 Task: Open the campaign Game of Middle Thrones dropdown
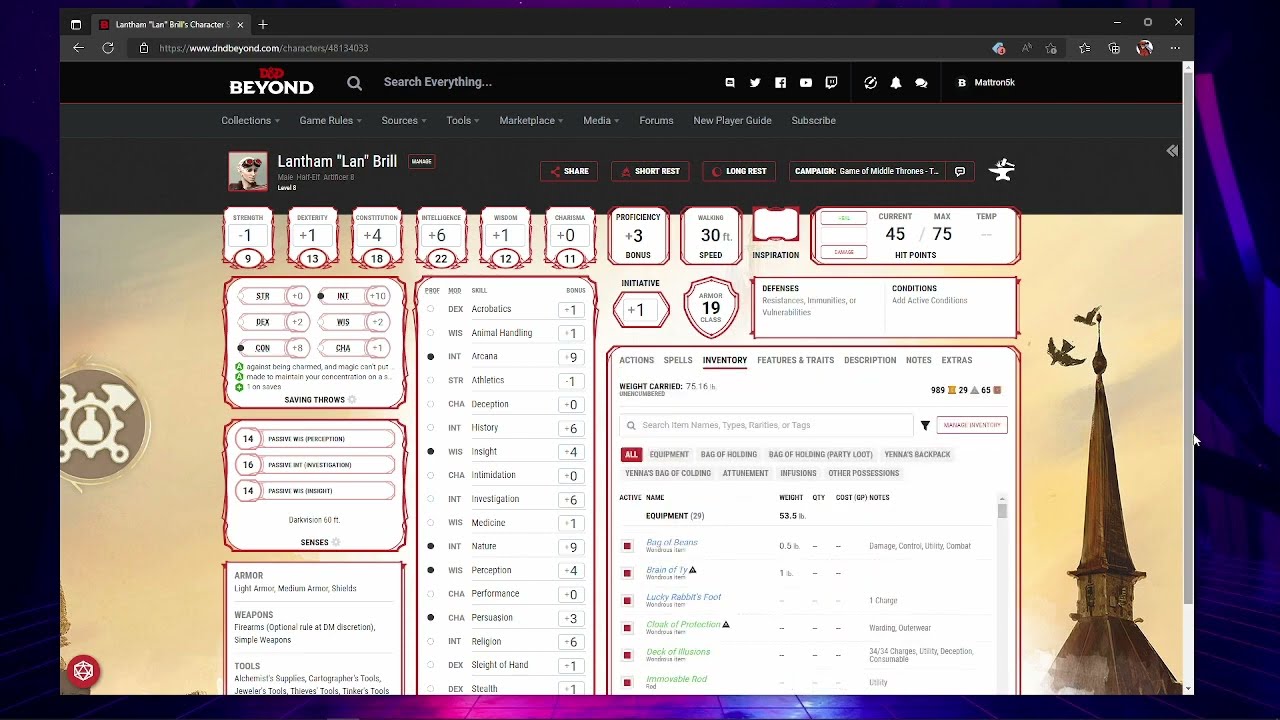tap(868, 171)
